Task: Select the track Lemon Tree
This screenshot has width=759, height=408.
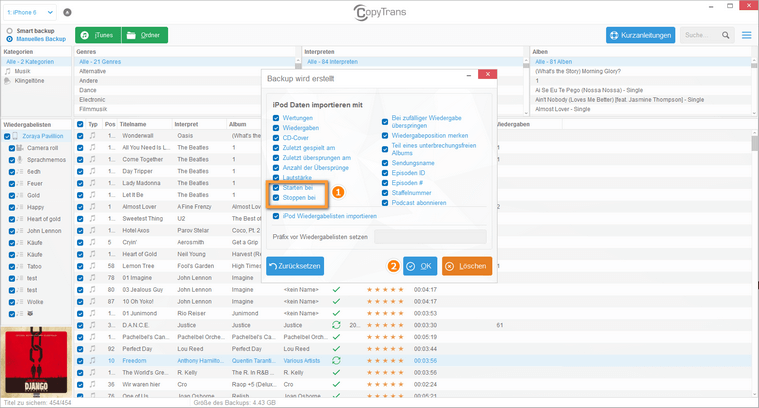Action: (138, 266)
